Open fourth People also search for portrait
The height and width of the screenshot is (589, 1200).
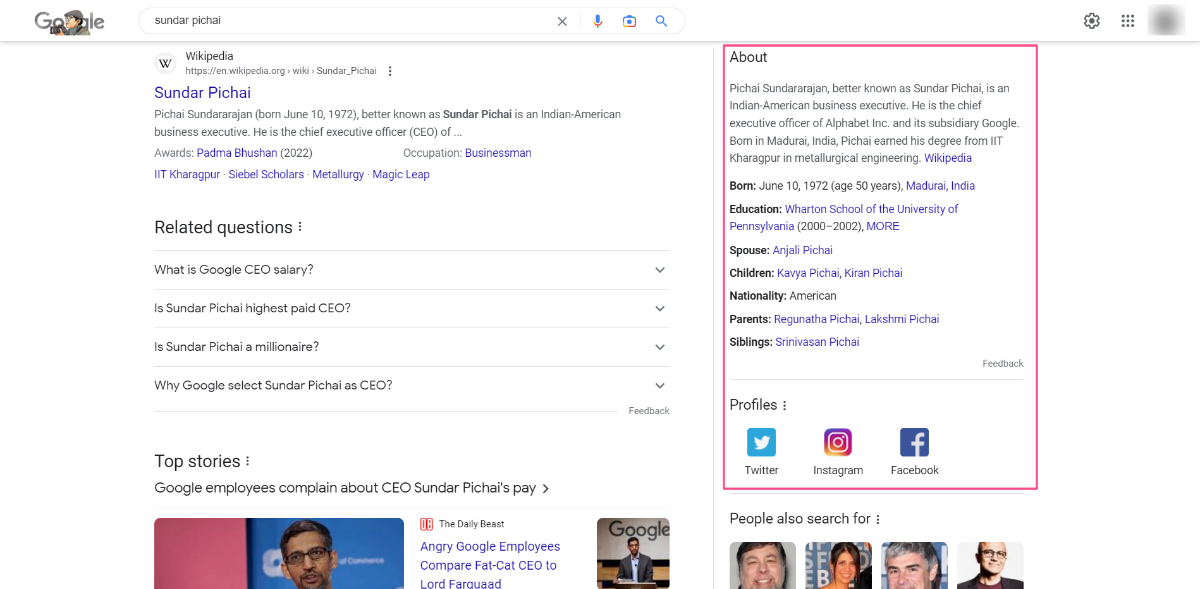[x=990, y=565]
